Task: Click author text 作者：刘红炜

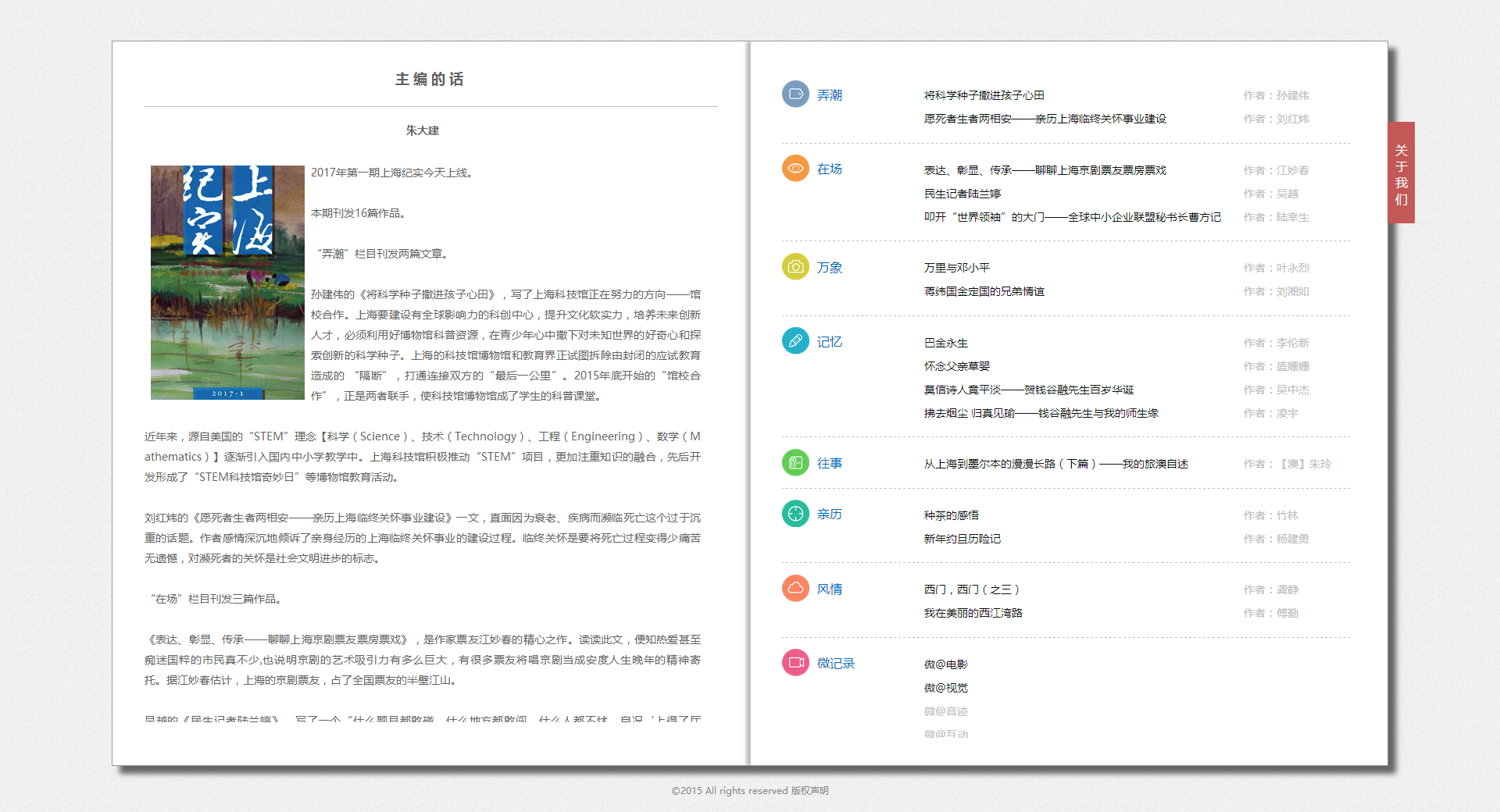Action: coord(1277,119)
